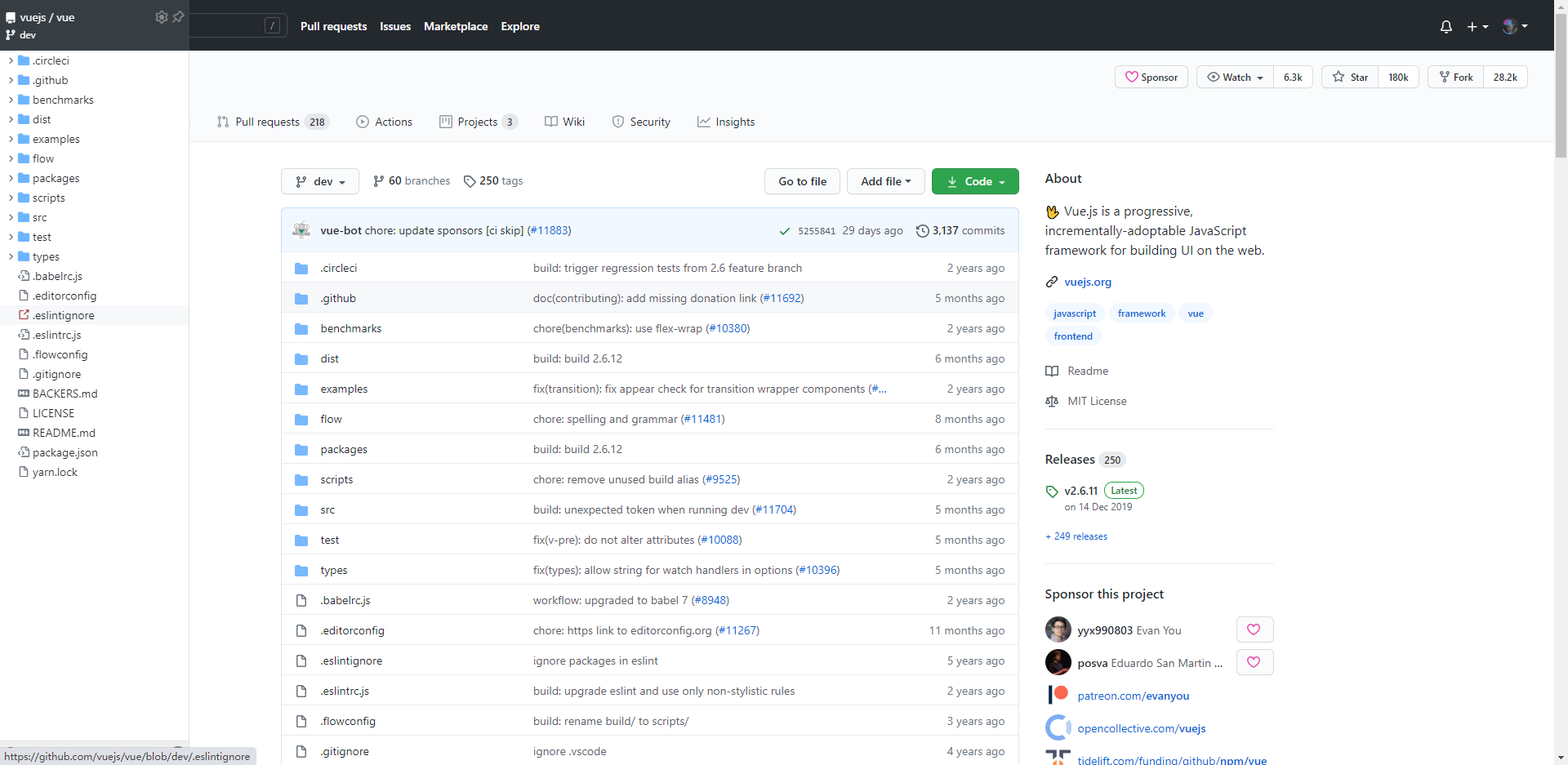Open the Add file dropdown
1568x765 pixels.
[886, 181]
